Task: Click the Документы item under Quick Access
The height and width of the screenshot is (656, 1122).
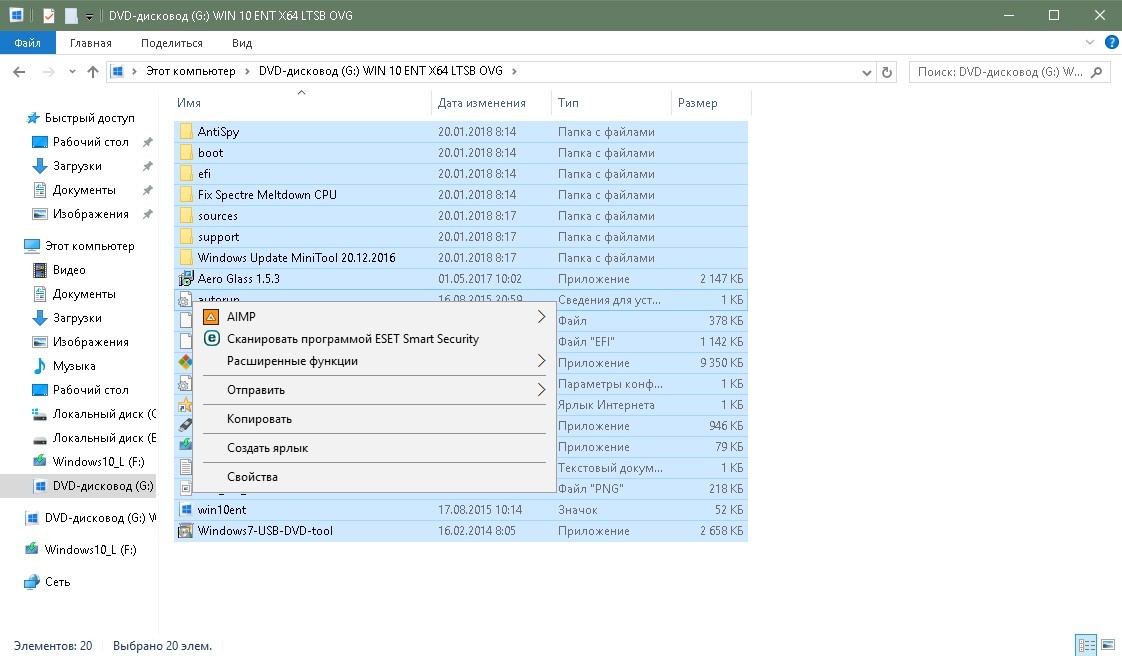Action: pyautogui.click(x=84, y=190)
